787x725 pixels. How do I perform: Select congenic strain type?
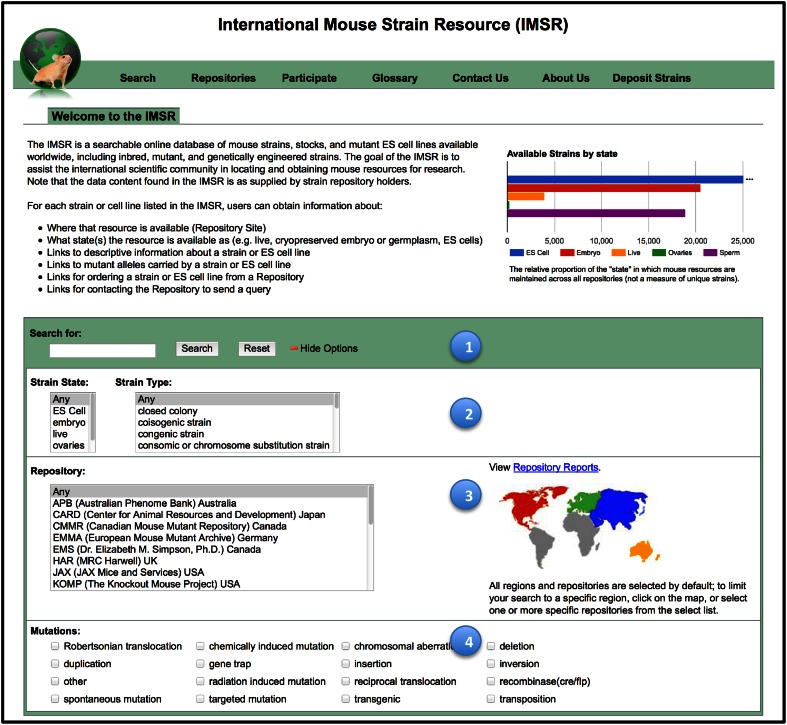[234, 434]
